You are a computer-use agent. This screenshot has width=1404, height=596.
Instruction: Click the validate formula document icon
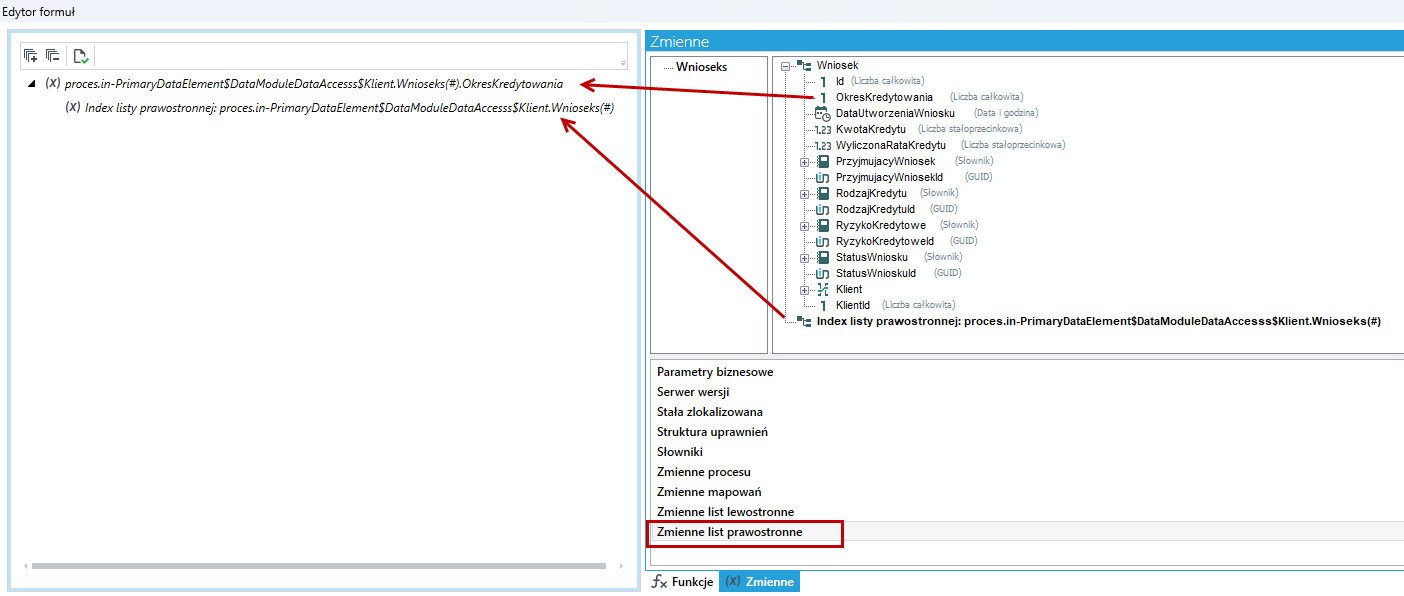point(80,56)
